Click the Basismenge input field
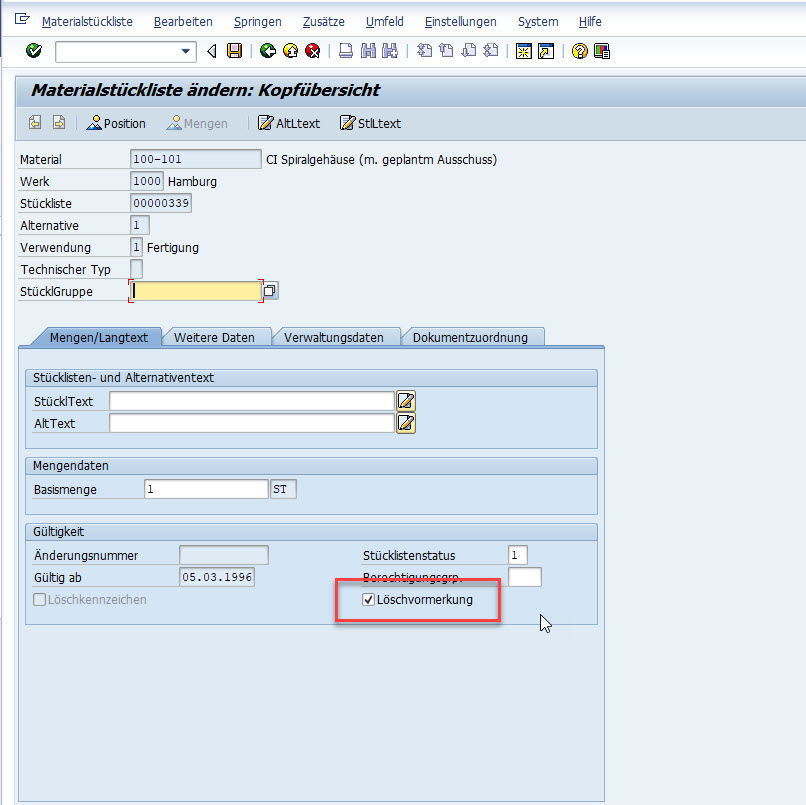Viewport: 806px width, 805px height. 205,489
